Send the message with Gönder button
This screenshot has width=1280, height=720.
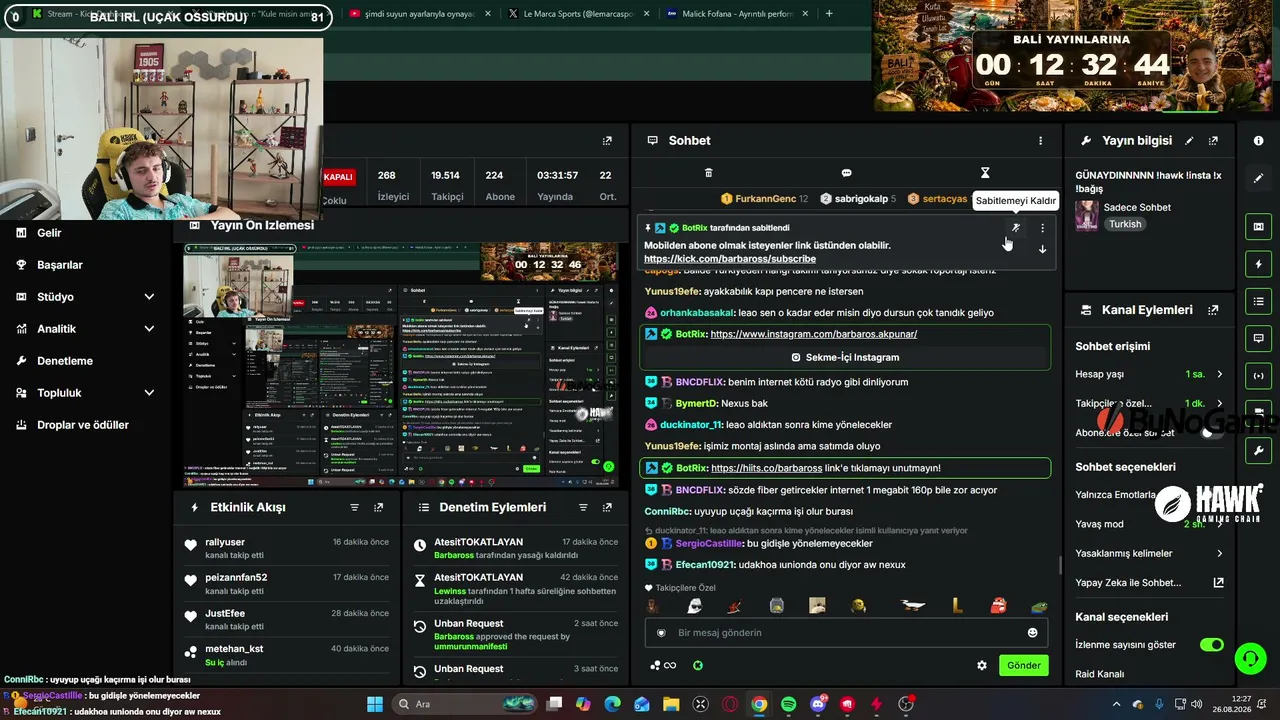1024,665
